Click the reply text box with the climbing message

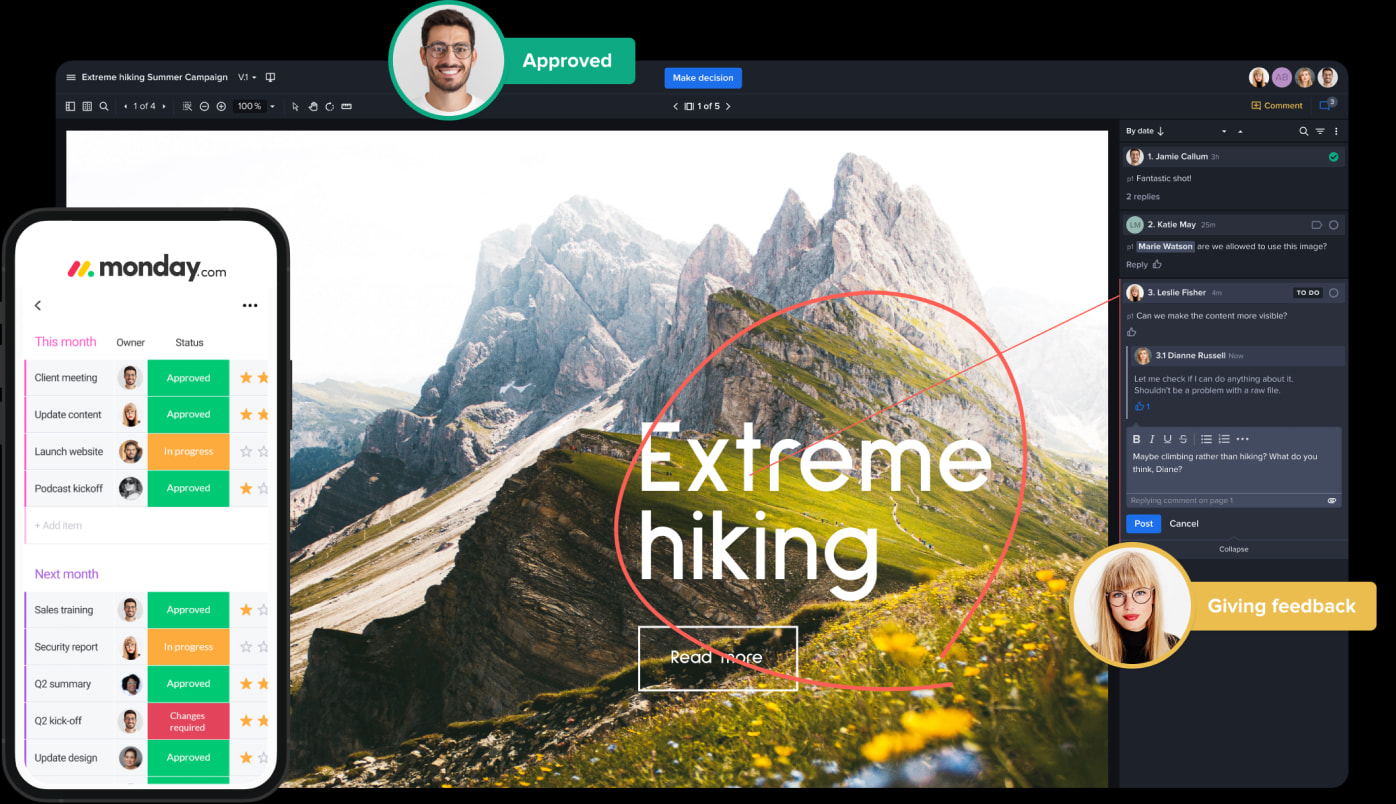pos(1233,463)
